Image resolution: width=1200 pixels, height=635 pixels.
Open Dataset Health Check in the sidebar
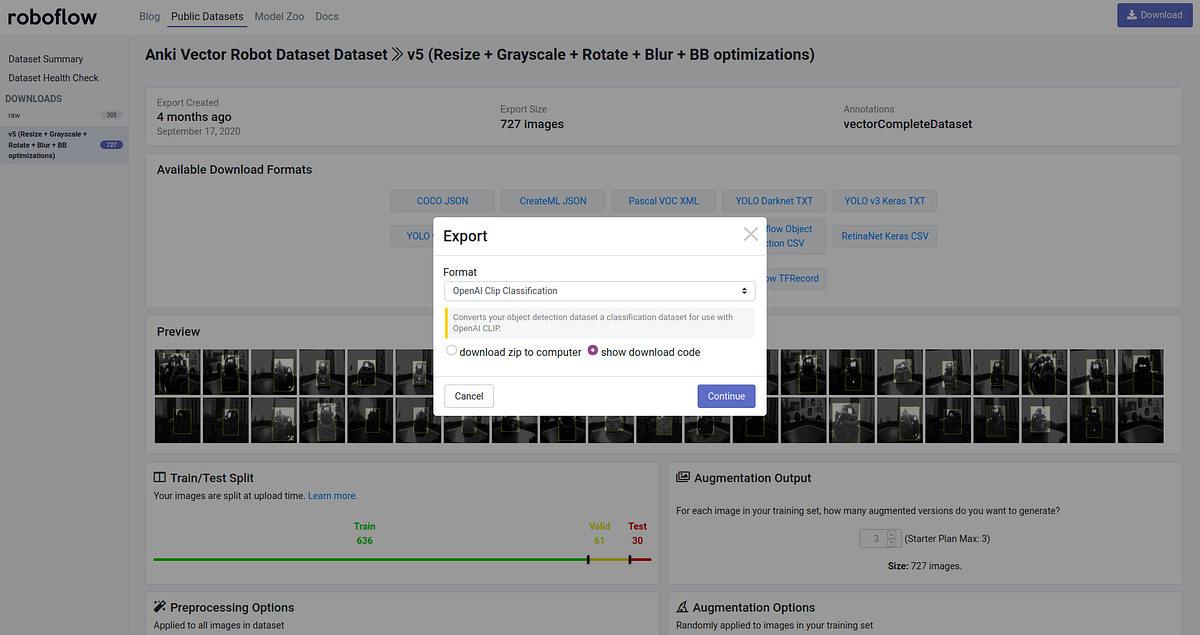(54, 77)
